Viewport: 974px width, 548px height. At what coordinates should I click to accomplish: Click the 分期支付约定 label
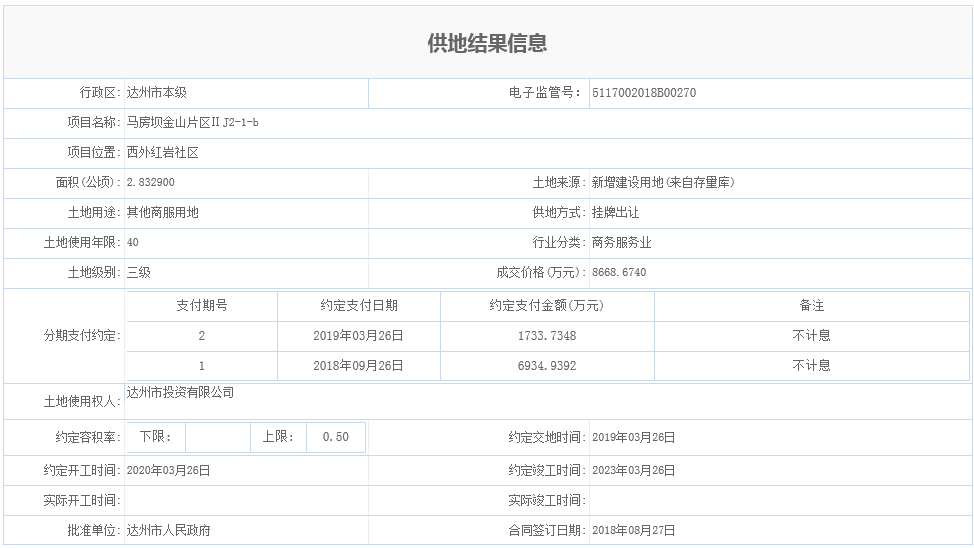[x=82, y=336]
